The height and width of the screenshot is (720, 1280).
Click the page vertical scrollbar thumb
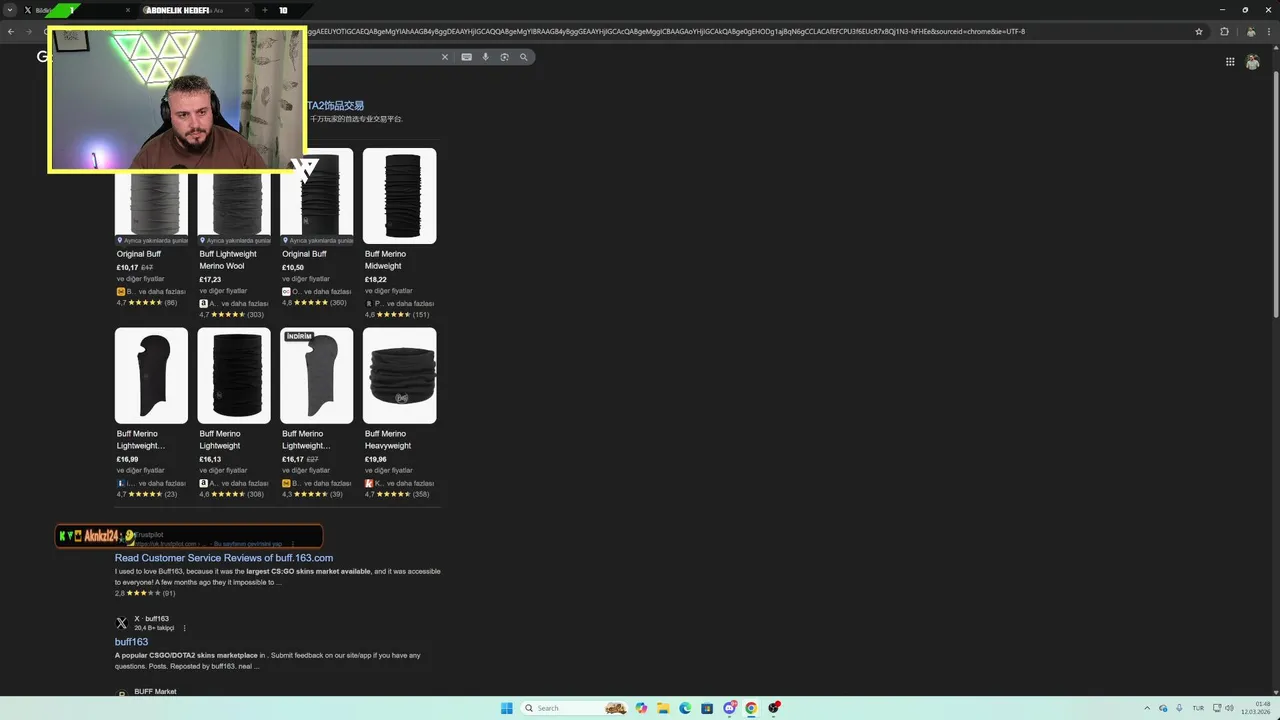1275,195
